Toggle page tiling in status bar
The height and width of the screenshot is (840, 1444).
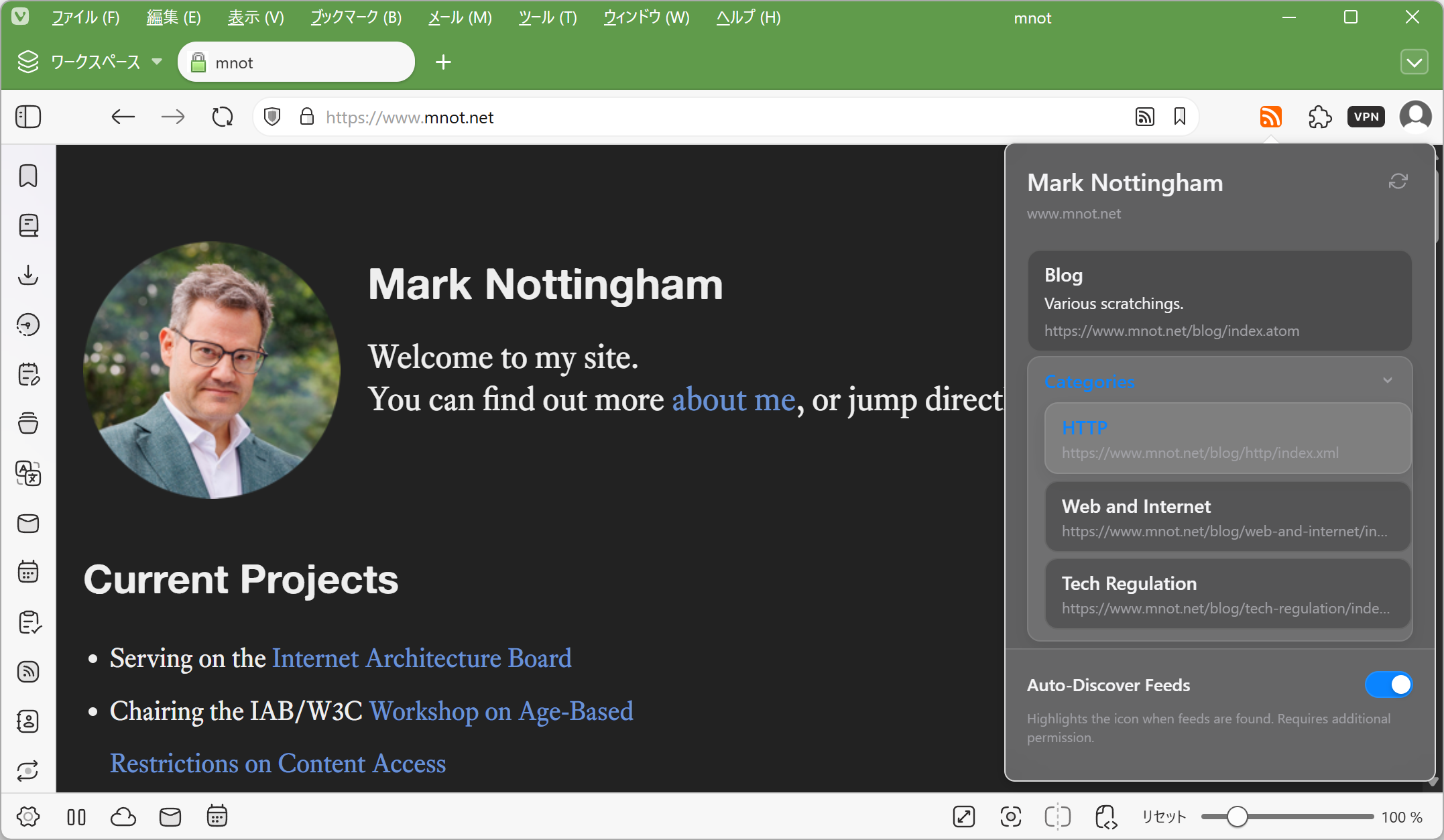pyautogui.click(x=1057, y=817)
